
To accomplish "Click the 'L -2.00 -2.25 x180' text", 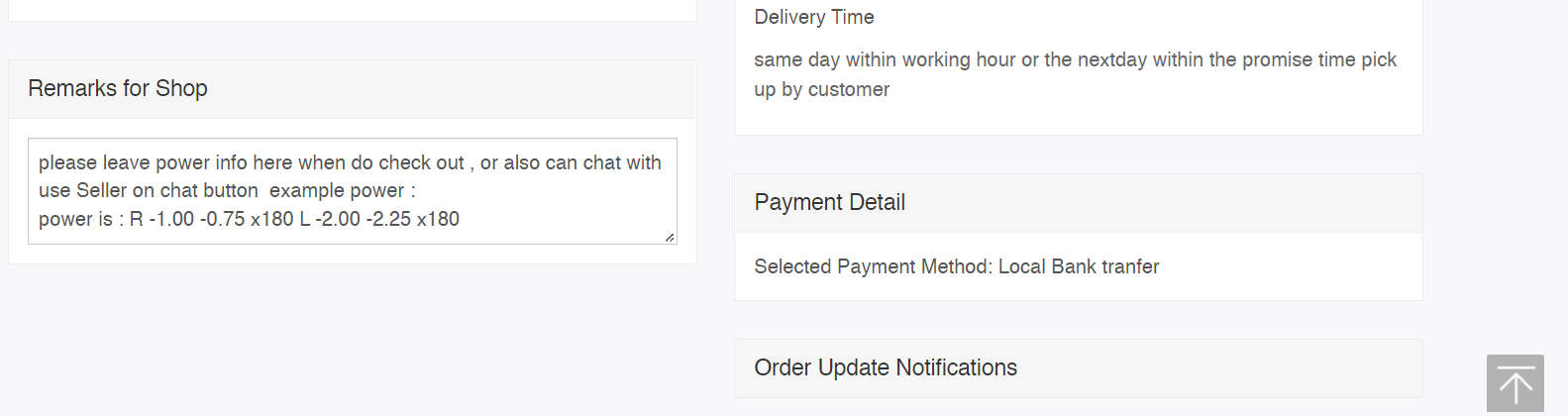I will tap(379, 219).
